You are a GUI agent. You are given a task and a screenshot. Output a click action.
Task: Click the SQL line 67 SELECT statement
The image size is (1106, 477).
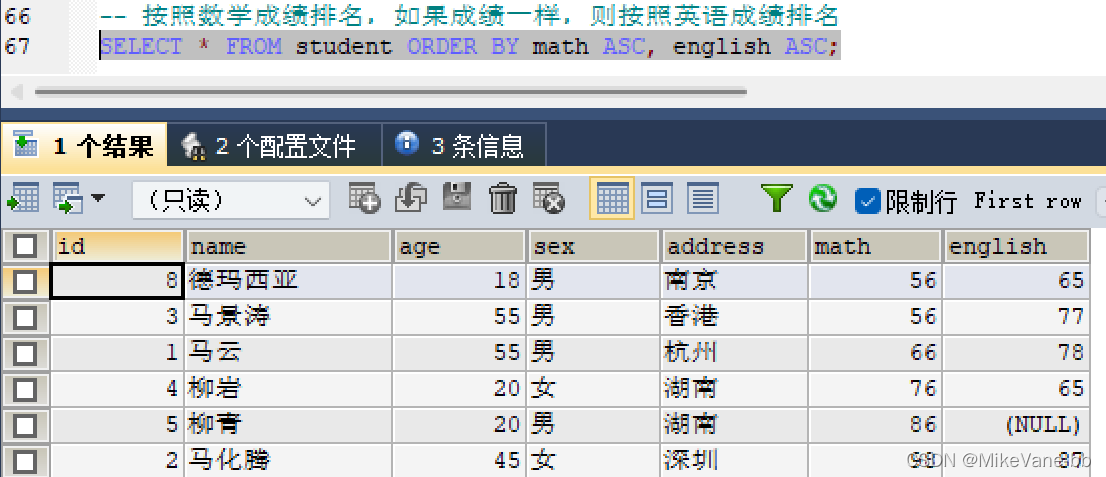click(469, 47)
